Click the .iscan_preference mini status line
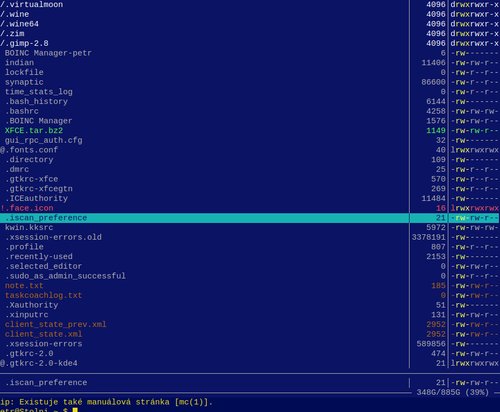The image size is (500, 412). [250, 383]
